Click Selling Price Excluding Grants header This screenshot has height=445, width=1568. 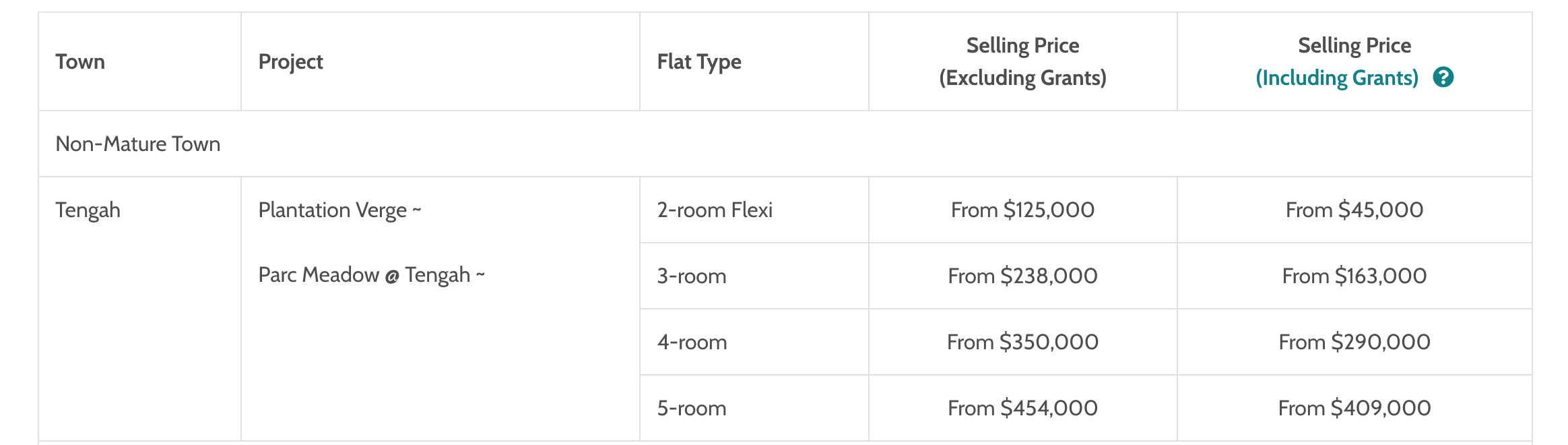[x=1022, y=61]
